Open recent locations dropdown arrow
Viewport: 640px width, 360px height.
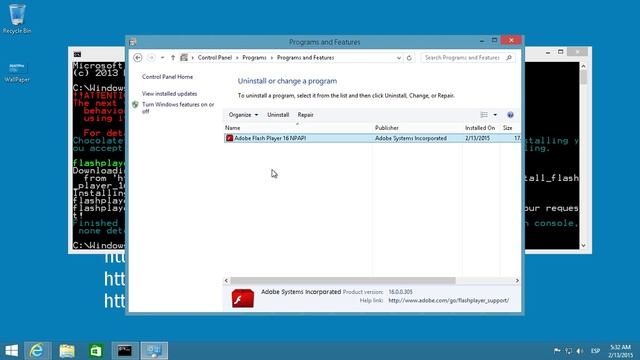click(162, 58)
